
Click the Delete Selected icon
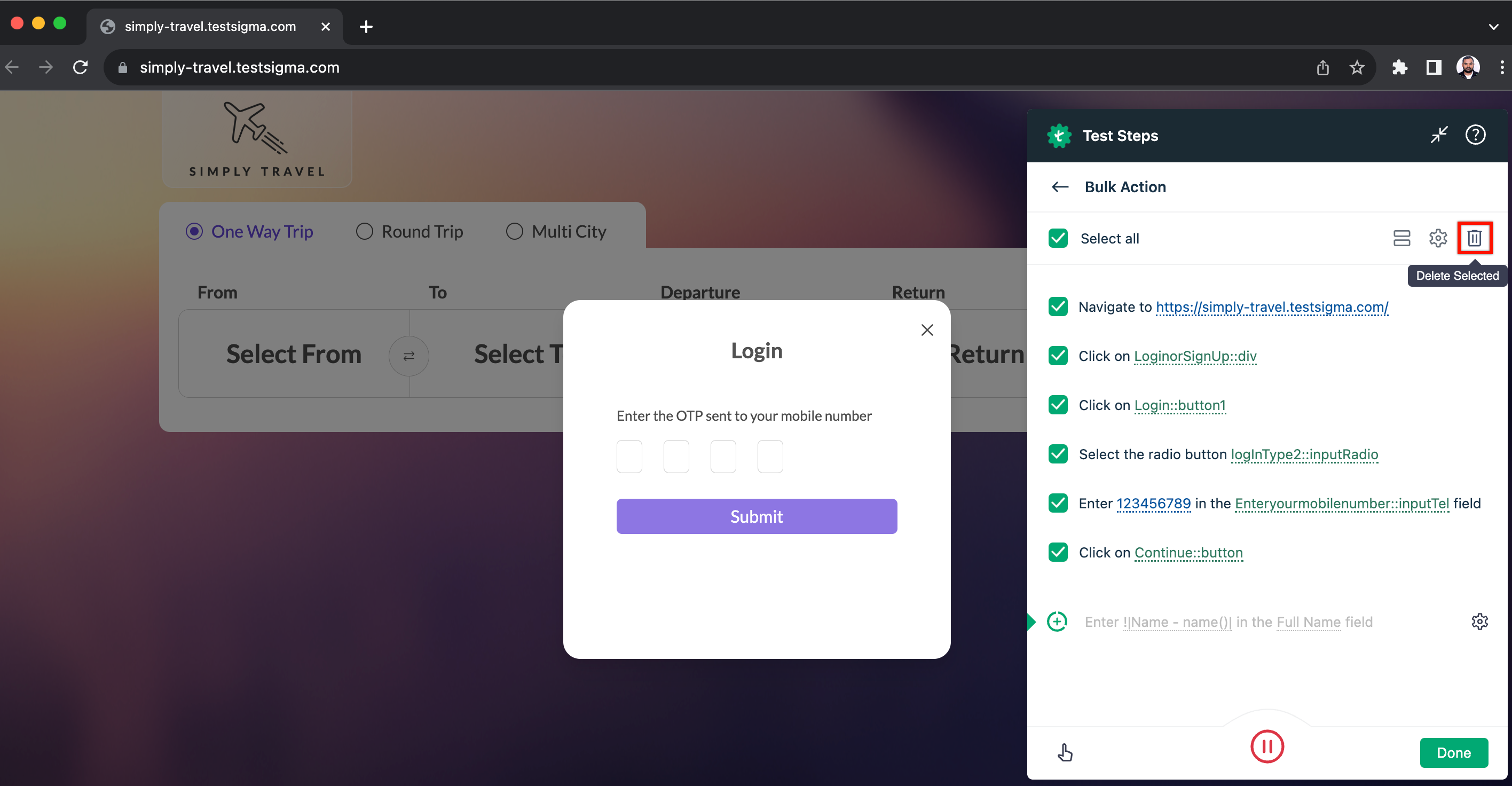(x=1477, y=237)
